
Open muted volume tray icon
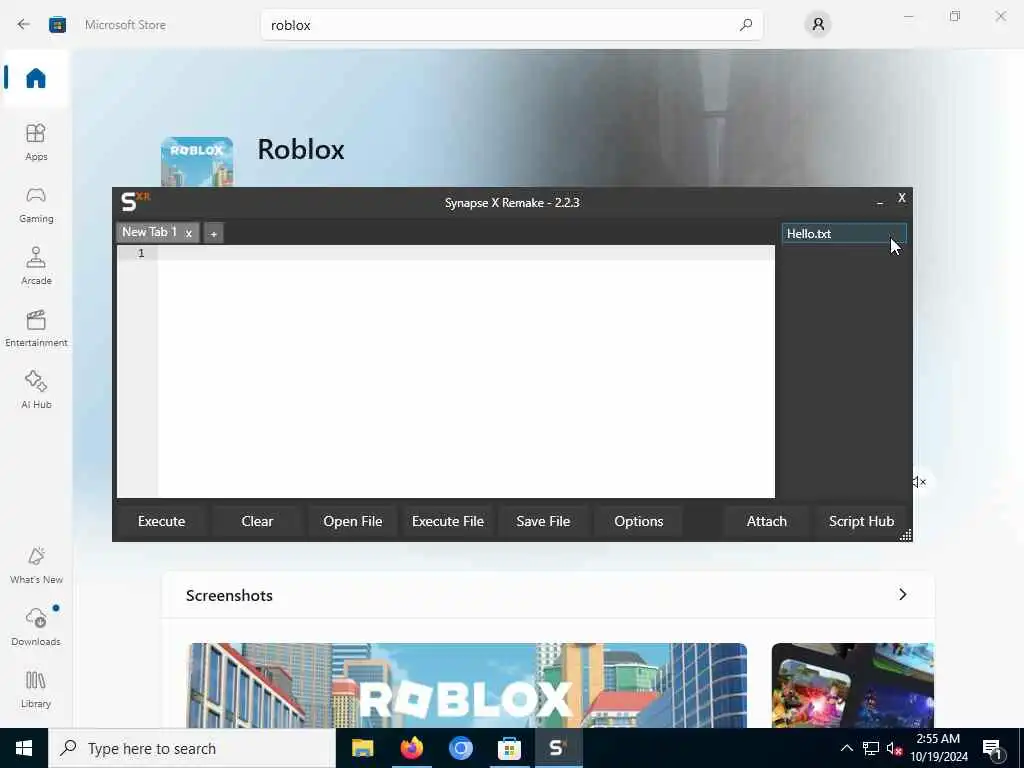[894, 748]
